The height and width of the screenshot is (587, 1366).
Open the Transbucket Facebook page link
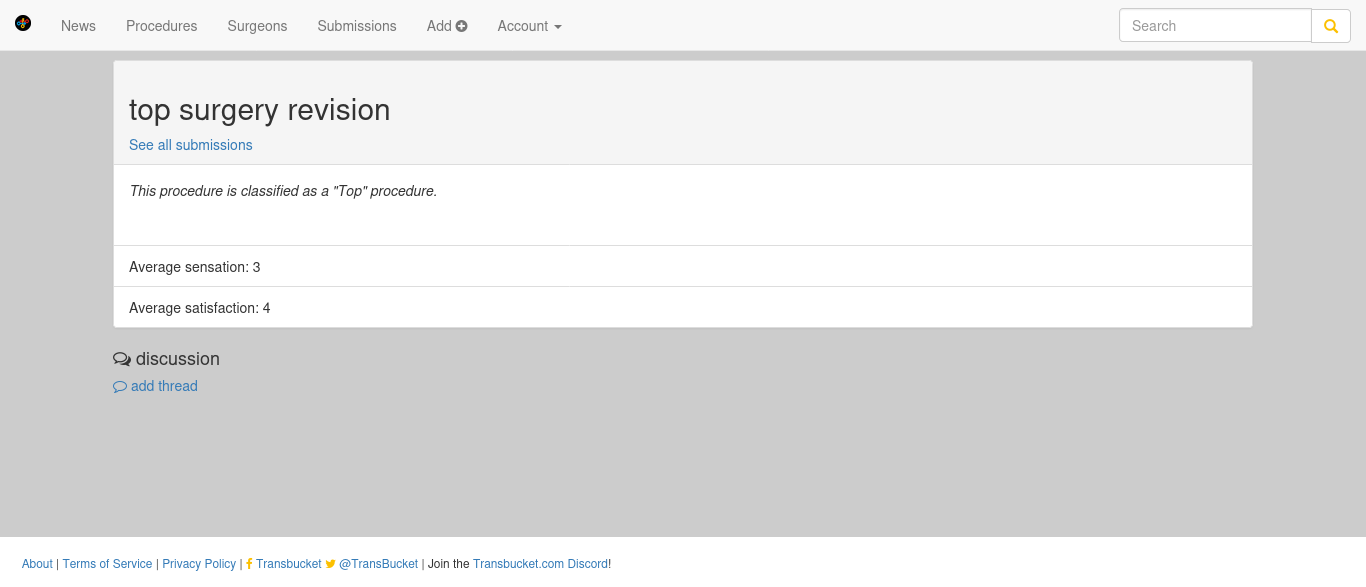point(284,564)
